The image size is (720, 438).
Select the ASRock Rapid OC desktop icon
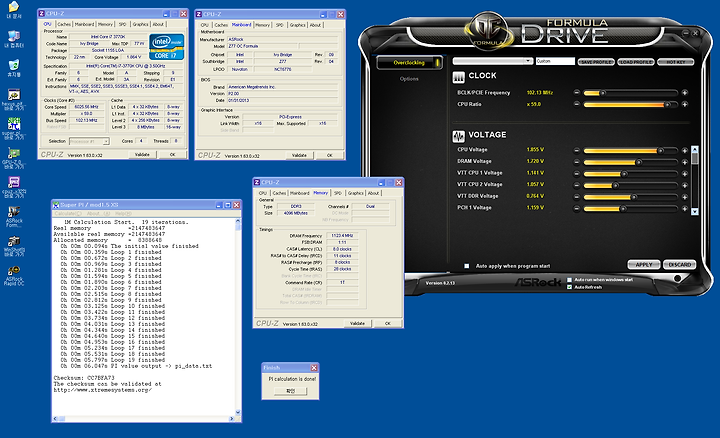click(14, 275)
